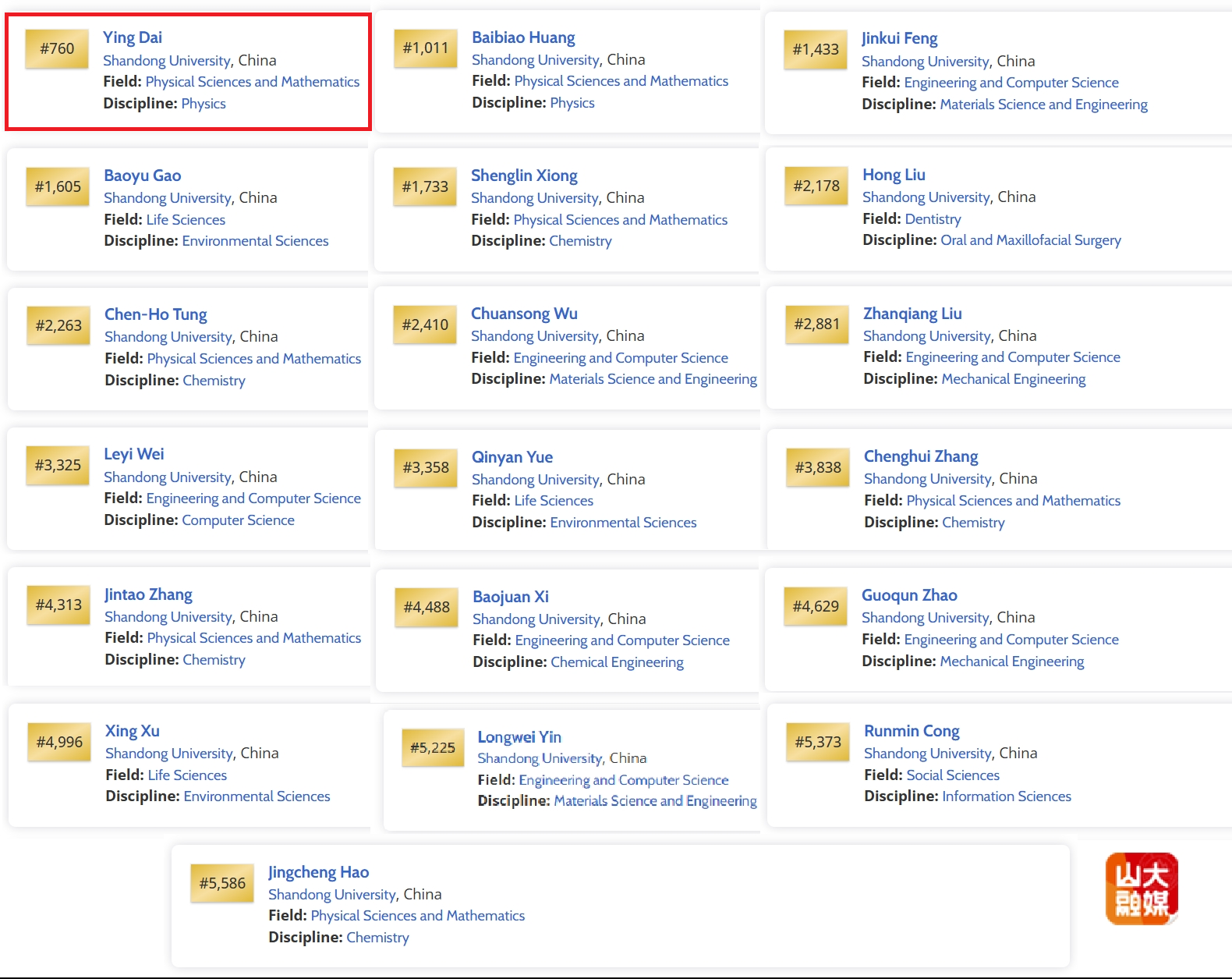Open Runmin Cong's profile link
The height and width of the screenshot is (979, 1232).
click(x=912, y=731)
